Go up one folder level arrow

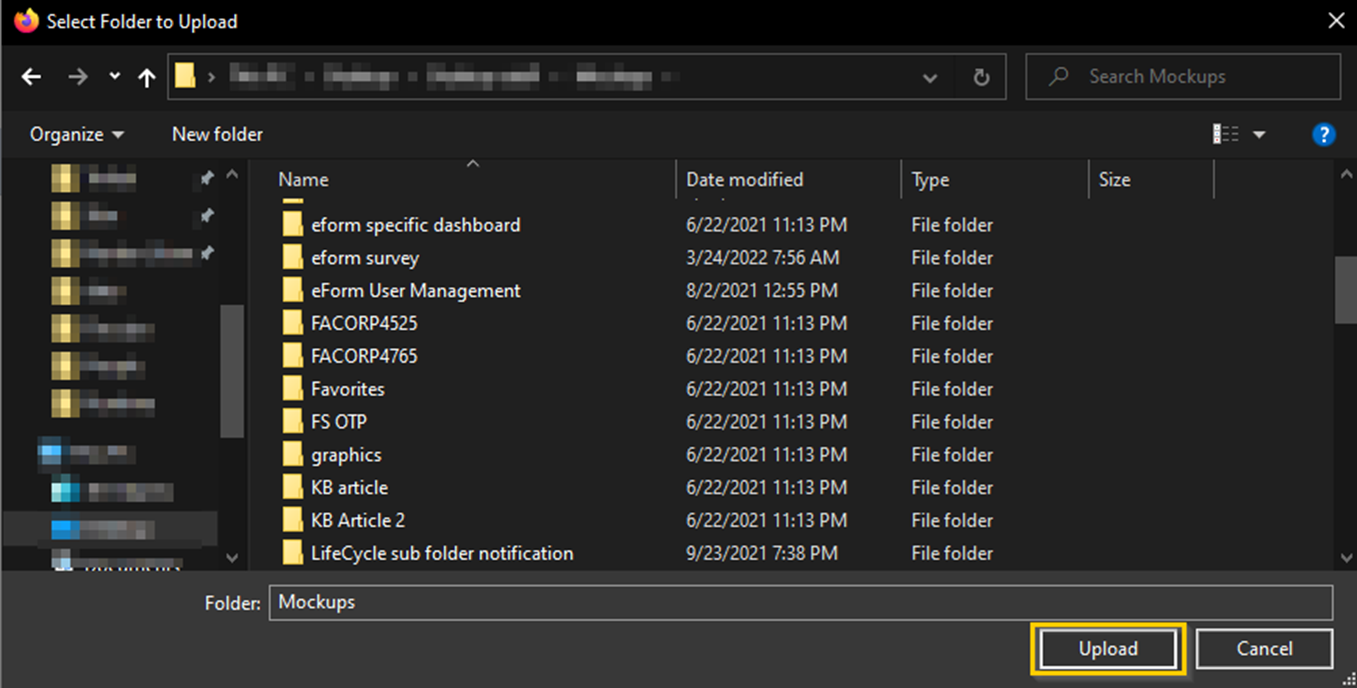point(147,77)
